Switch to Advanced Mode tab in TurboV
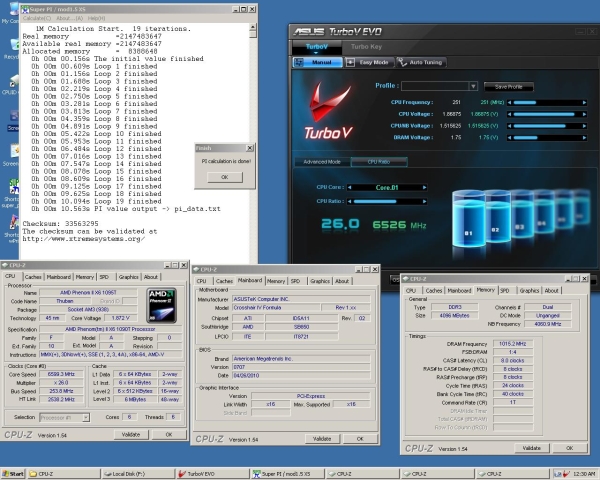The width and height of the screenshot is (600, 480). tap(322, 162)
